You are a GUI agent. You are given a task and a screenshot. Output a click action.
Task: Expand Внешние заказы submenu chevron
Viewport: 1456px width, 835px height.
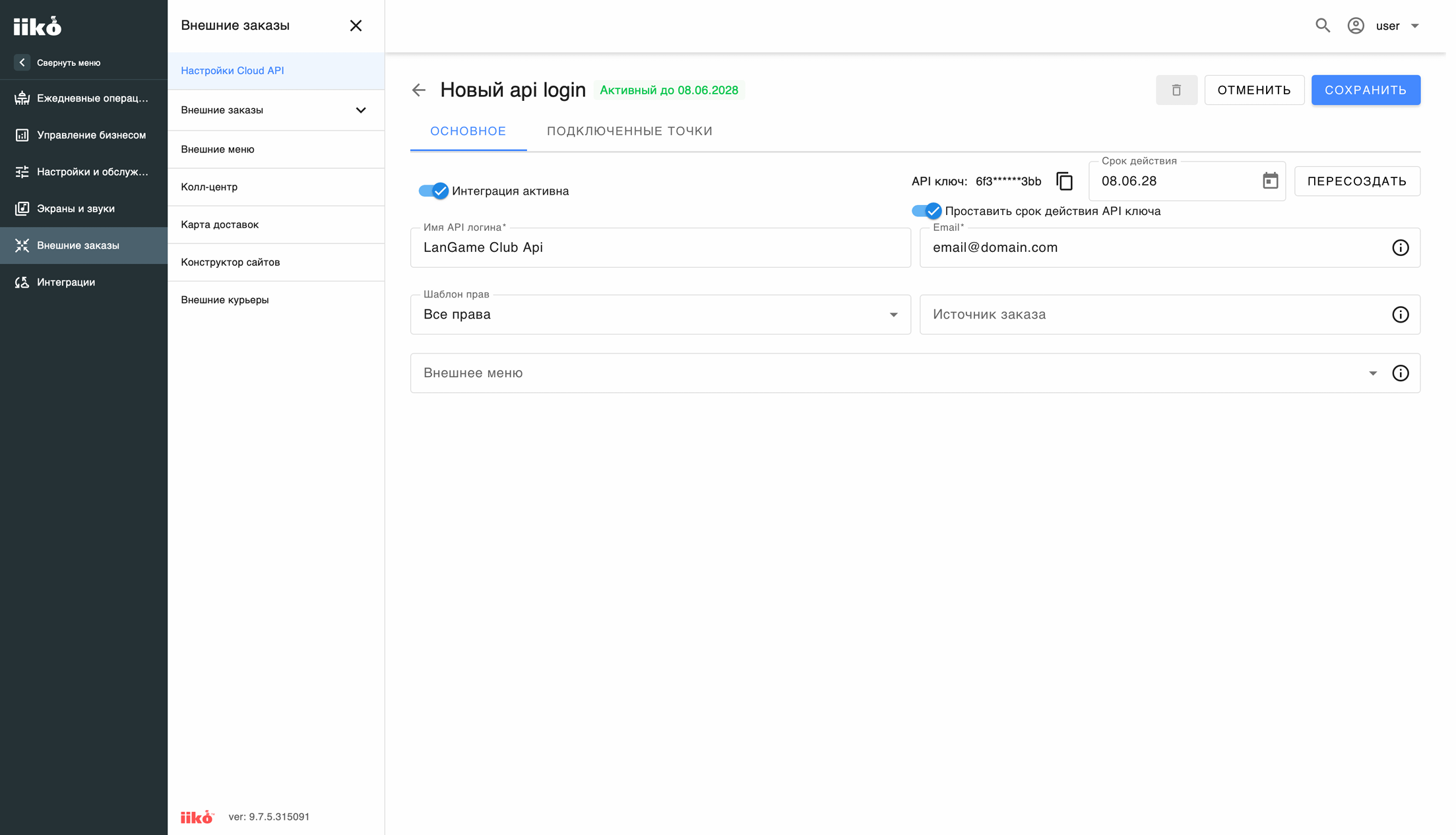pos(361,110)
